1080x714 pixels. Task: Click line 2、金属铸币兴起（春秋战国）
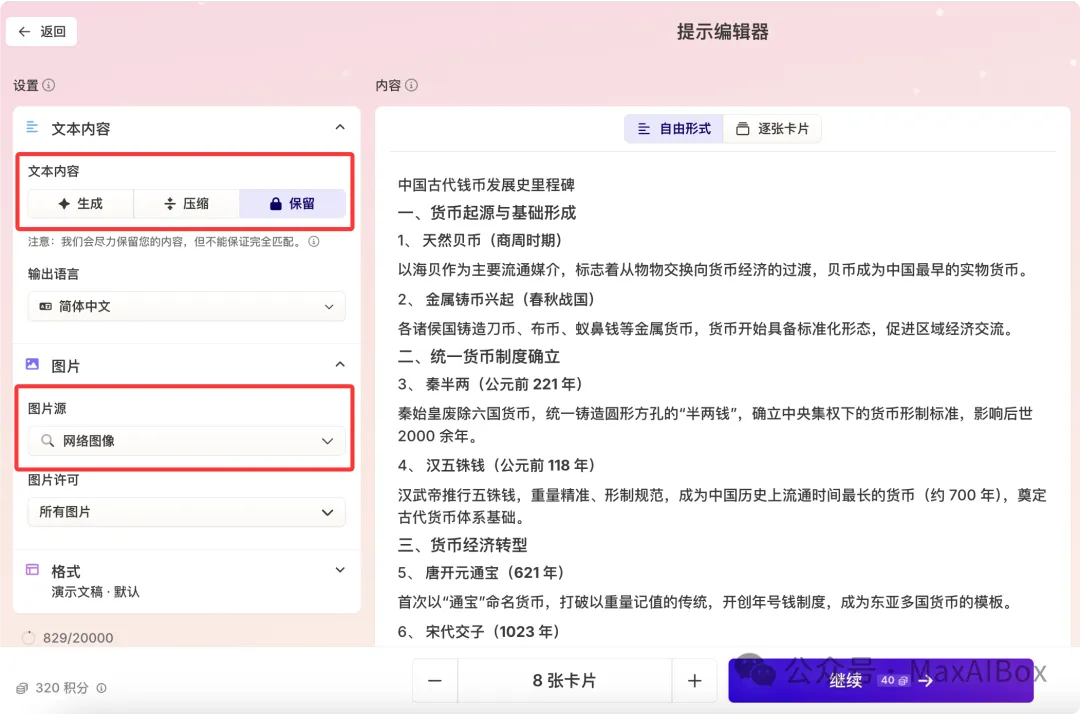click(497, 300)
